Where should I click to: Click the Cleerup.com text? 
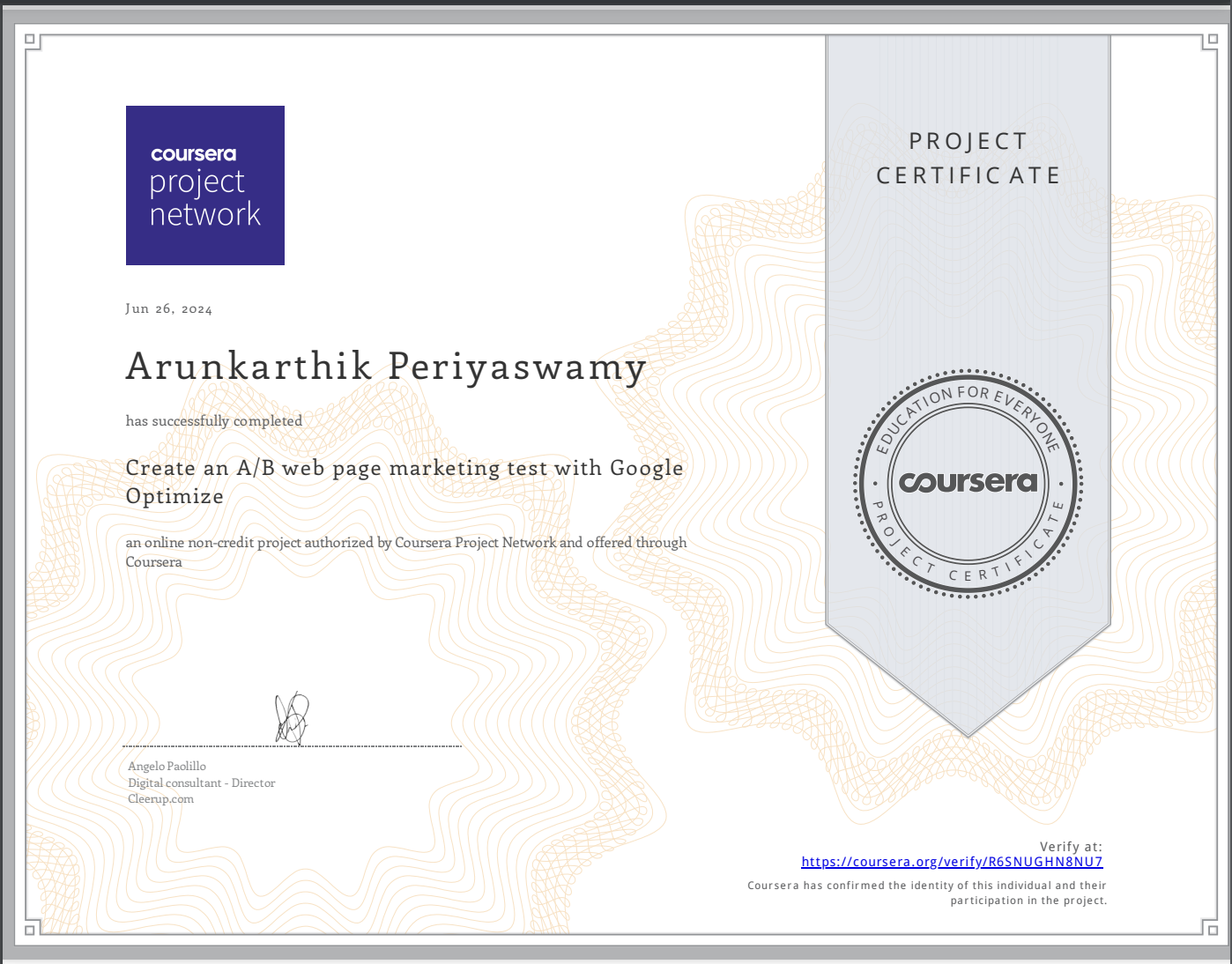[x=160, y=799]
